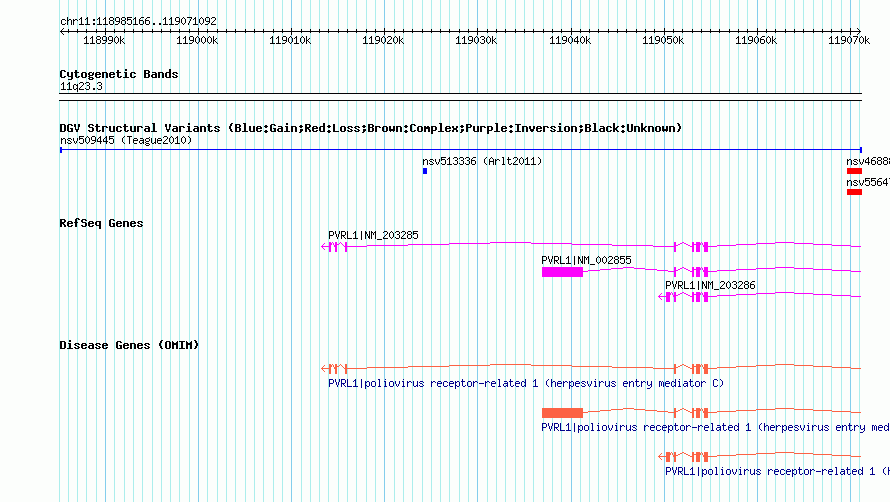Open the Cytogenetic Bands track heading
The width and height of the screenshot is (890, 502).
[119, 74]
